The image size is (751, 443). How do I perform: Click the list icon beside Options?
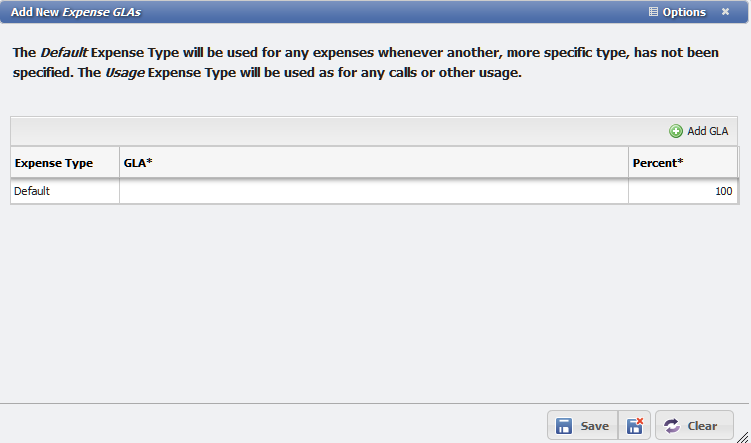[653, 12]
